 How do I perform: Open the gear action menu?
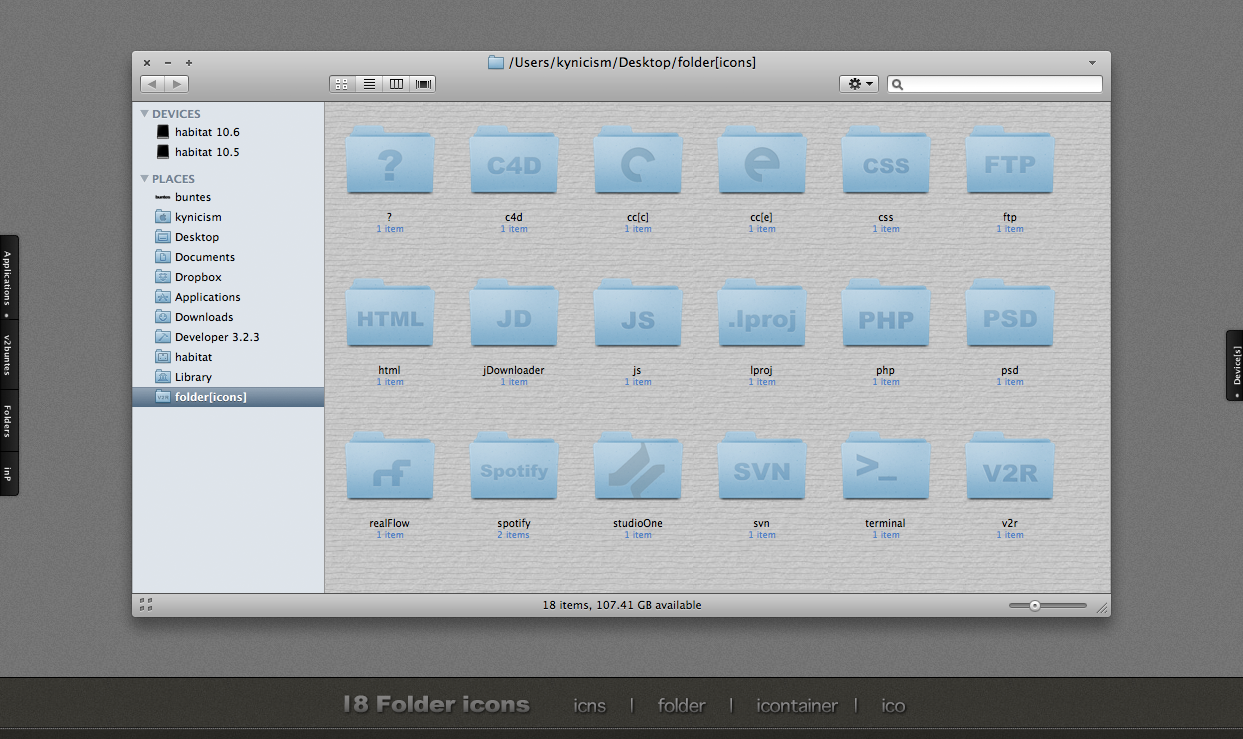point(859,84)
